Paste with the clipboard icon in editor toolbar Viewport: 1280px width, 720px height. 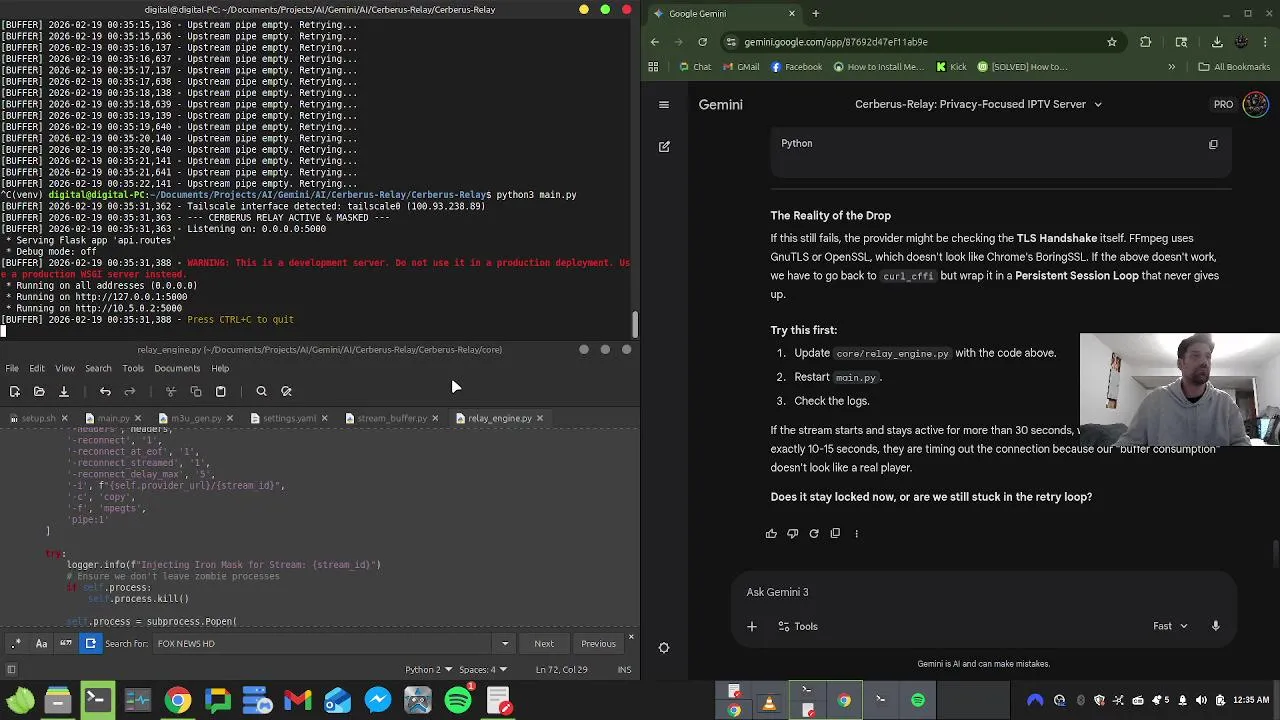[x=221, y=391]
